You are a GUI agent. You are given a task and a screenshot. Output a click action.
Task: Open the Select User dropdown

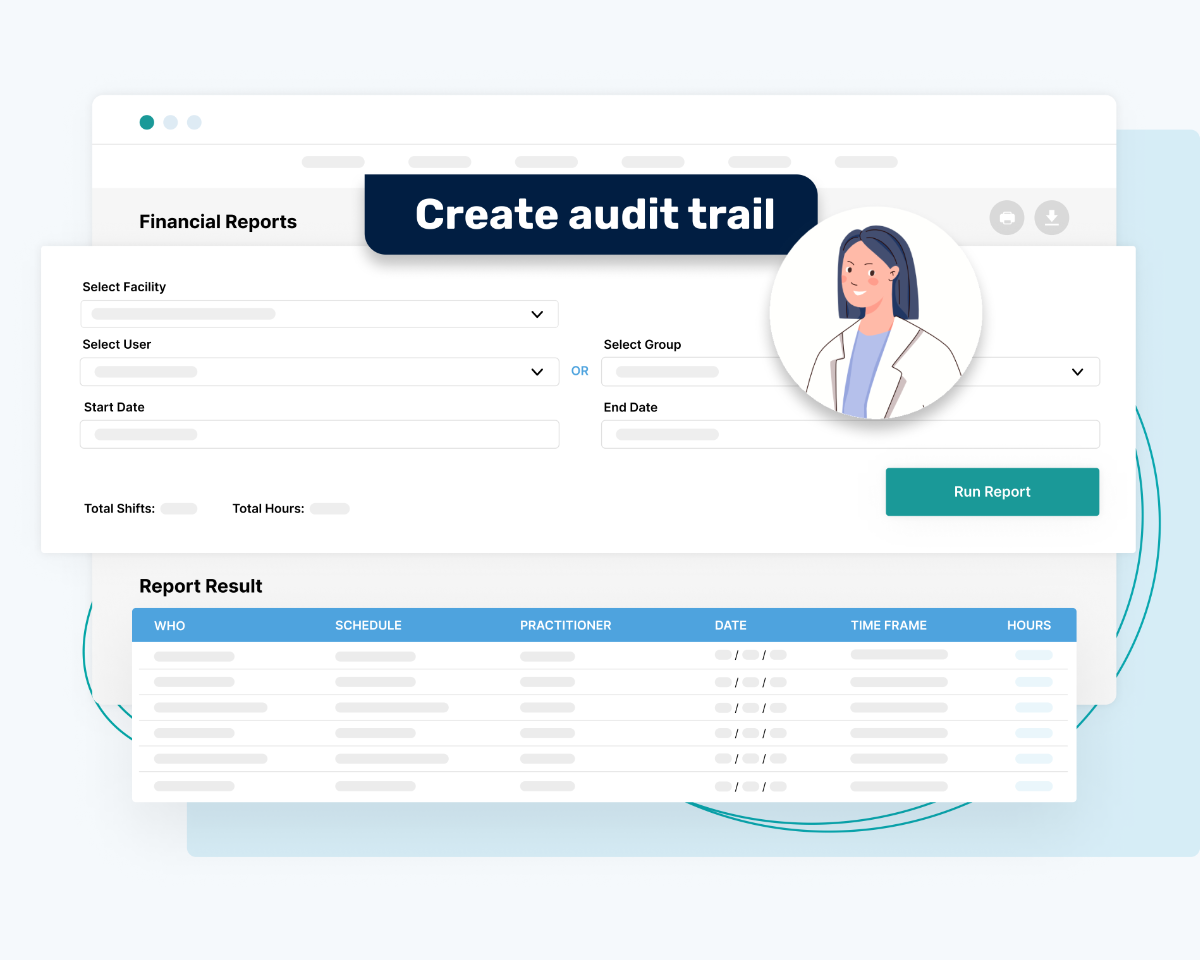point(319,371)
